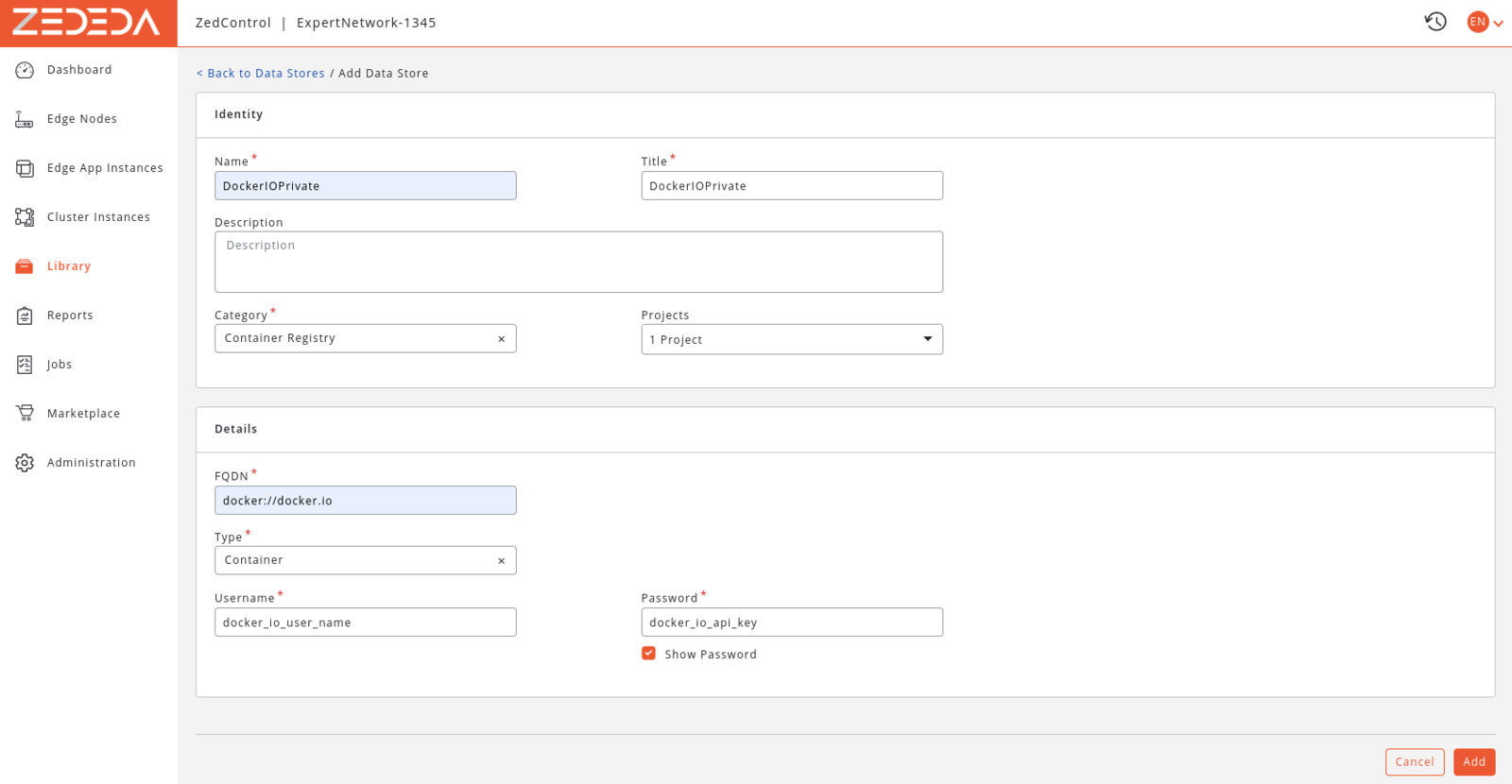Click the Library box icon
This screenshot has height=784, width=1512.
pyautogui.click(x=25, y=266)
